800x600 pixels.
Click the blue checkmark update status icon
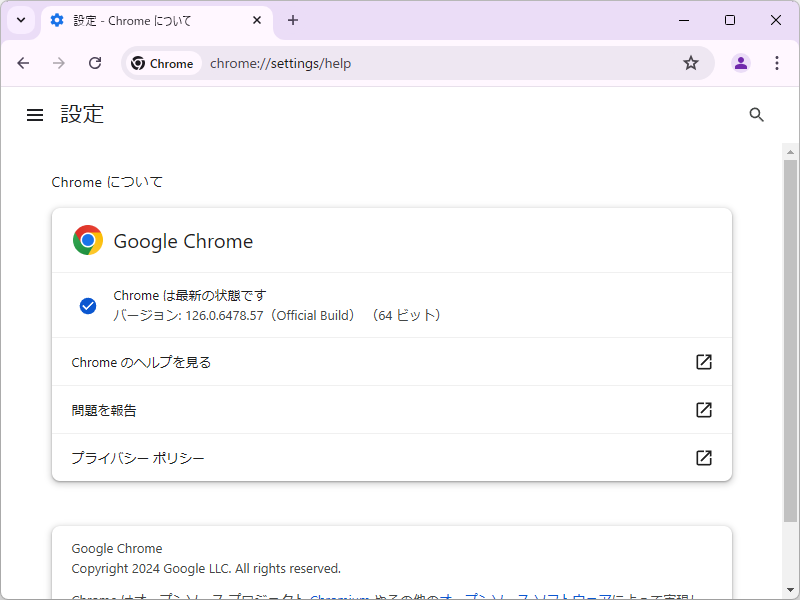point(88,305)
